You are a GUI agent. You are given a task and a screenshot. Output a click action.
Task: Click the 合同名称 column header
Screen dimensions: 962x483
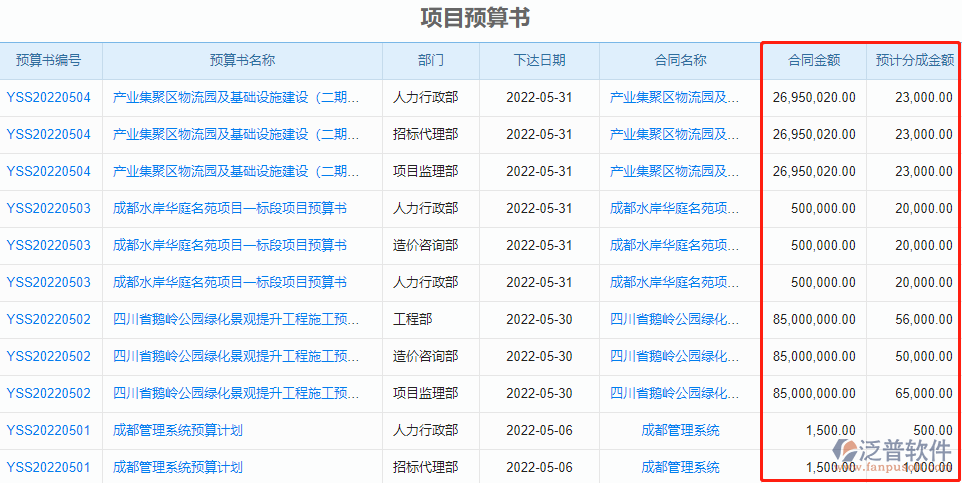(680, 60)
